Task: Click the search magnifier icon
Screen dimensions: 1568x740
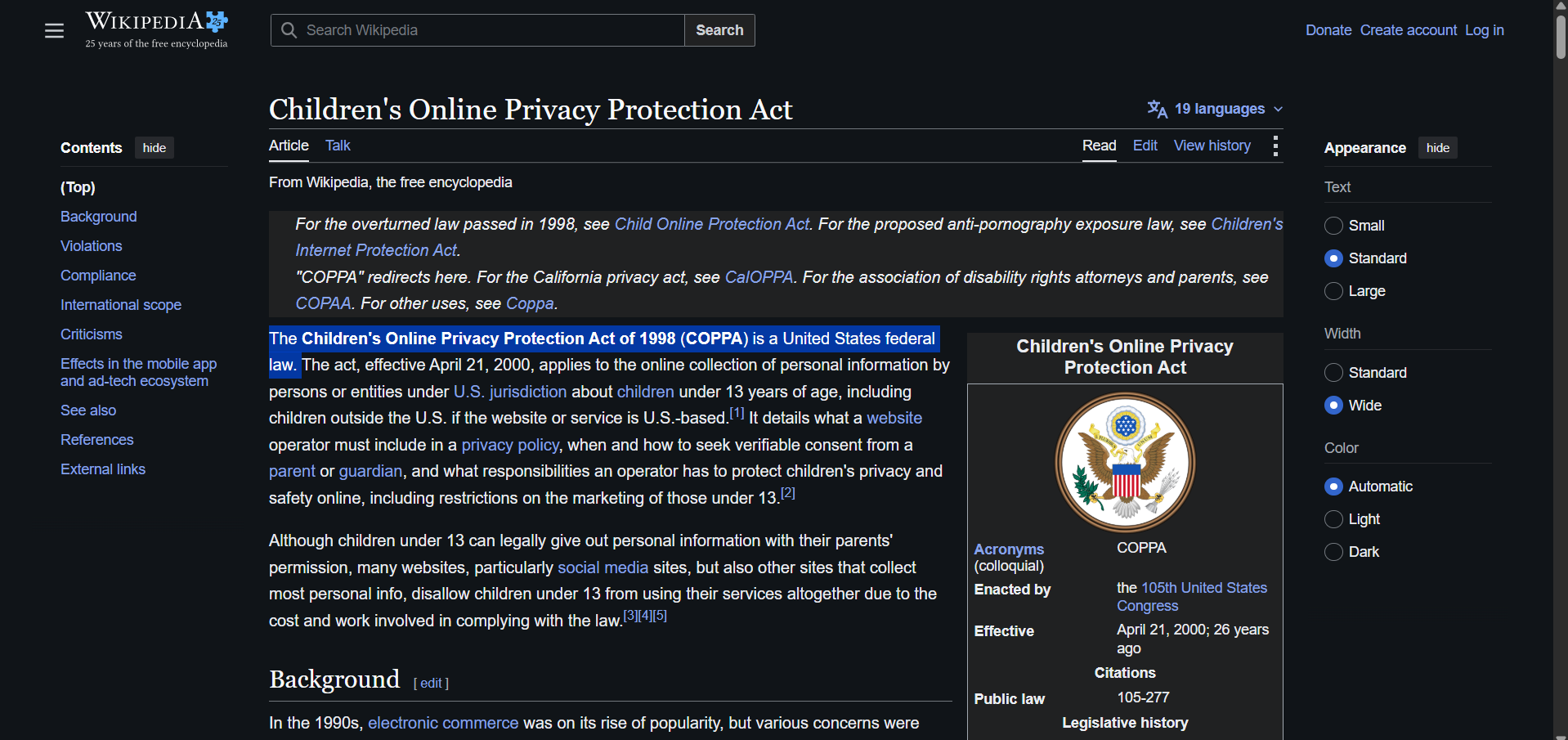Action: pos(289,30)
